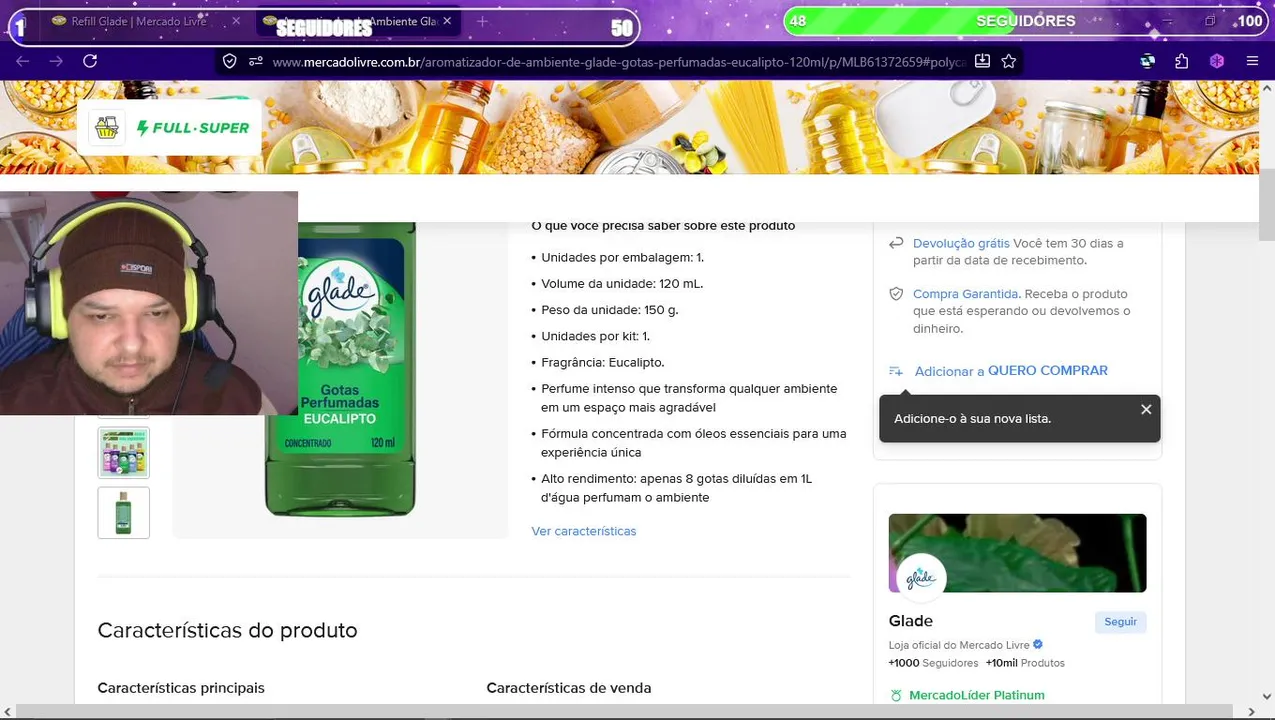Click the verified official store checkmark
Viewport: 1275px width, 720px height.
point(1038,645)
